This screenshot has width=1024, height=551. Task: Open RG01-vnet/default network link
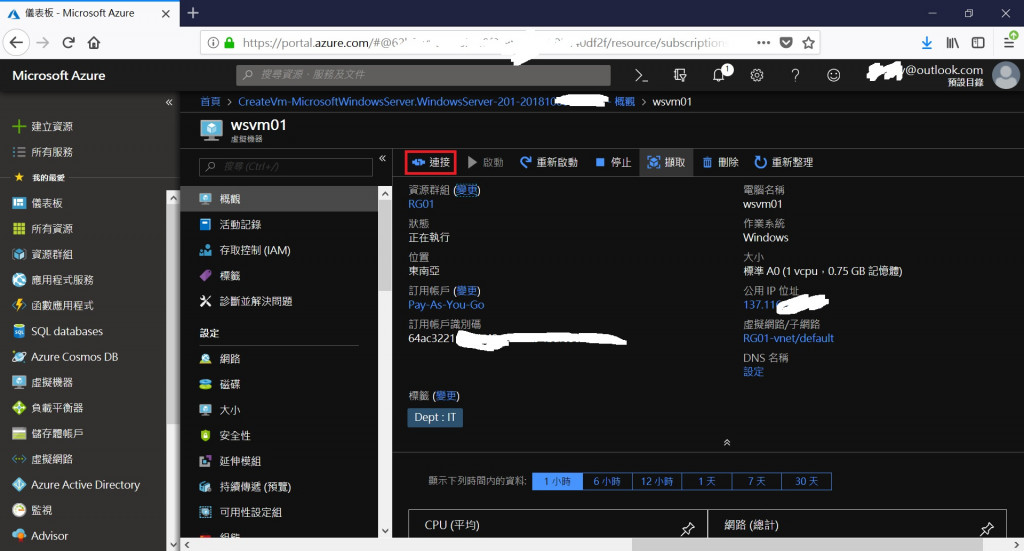(788, 338)
